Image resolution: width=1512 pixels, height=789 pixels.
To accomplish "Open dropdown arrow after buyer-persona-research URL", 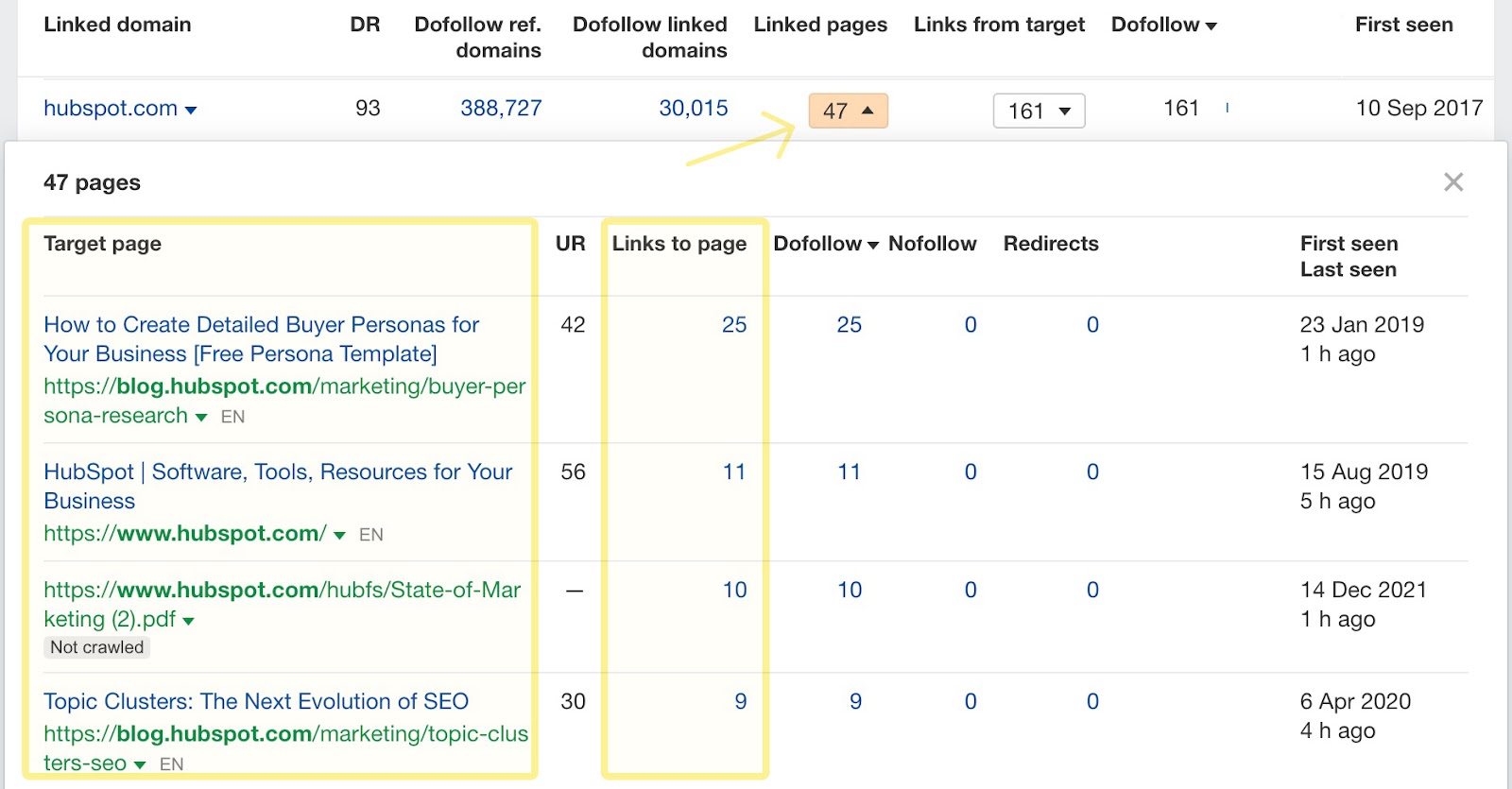I will (200, 417).
